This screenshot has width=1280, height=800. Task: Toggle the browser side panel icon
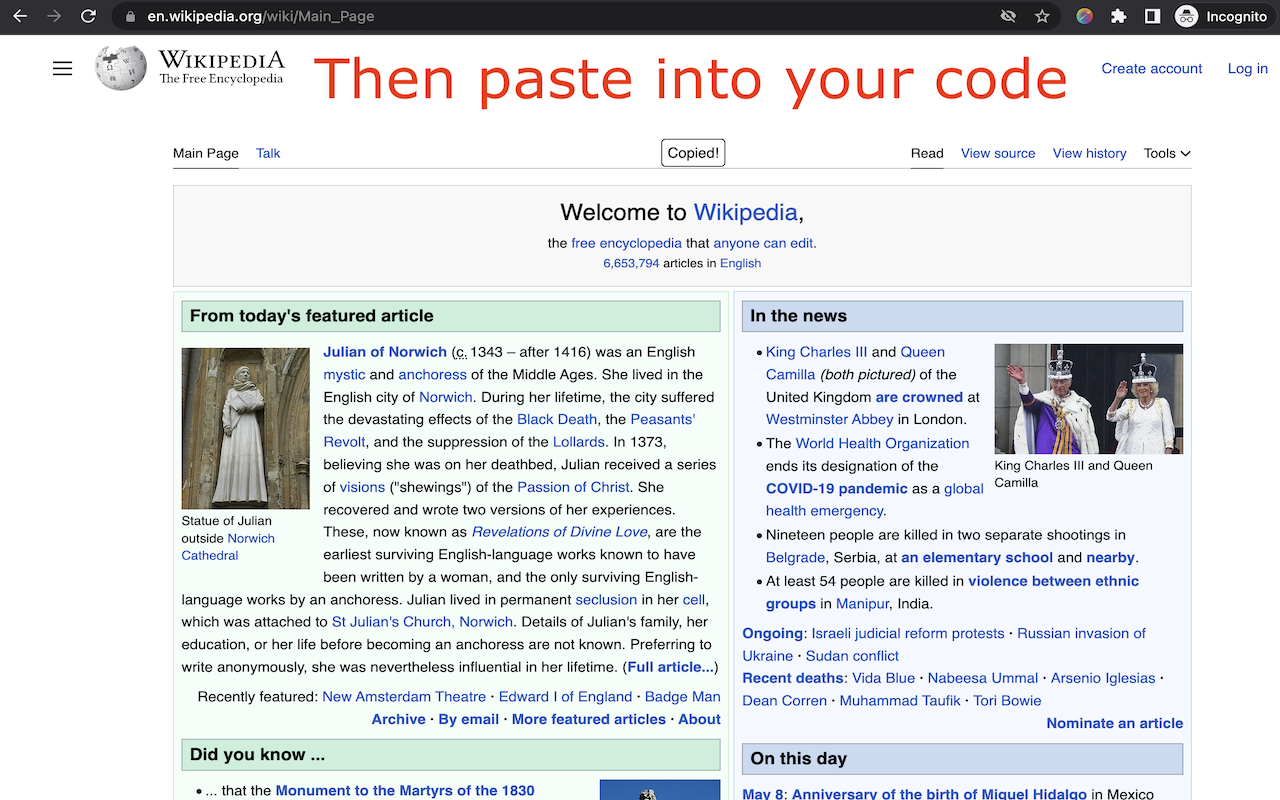click(1152, 16)
